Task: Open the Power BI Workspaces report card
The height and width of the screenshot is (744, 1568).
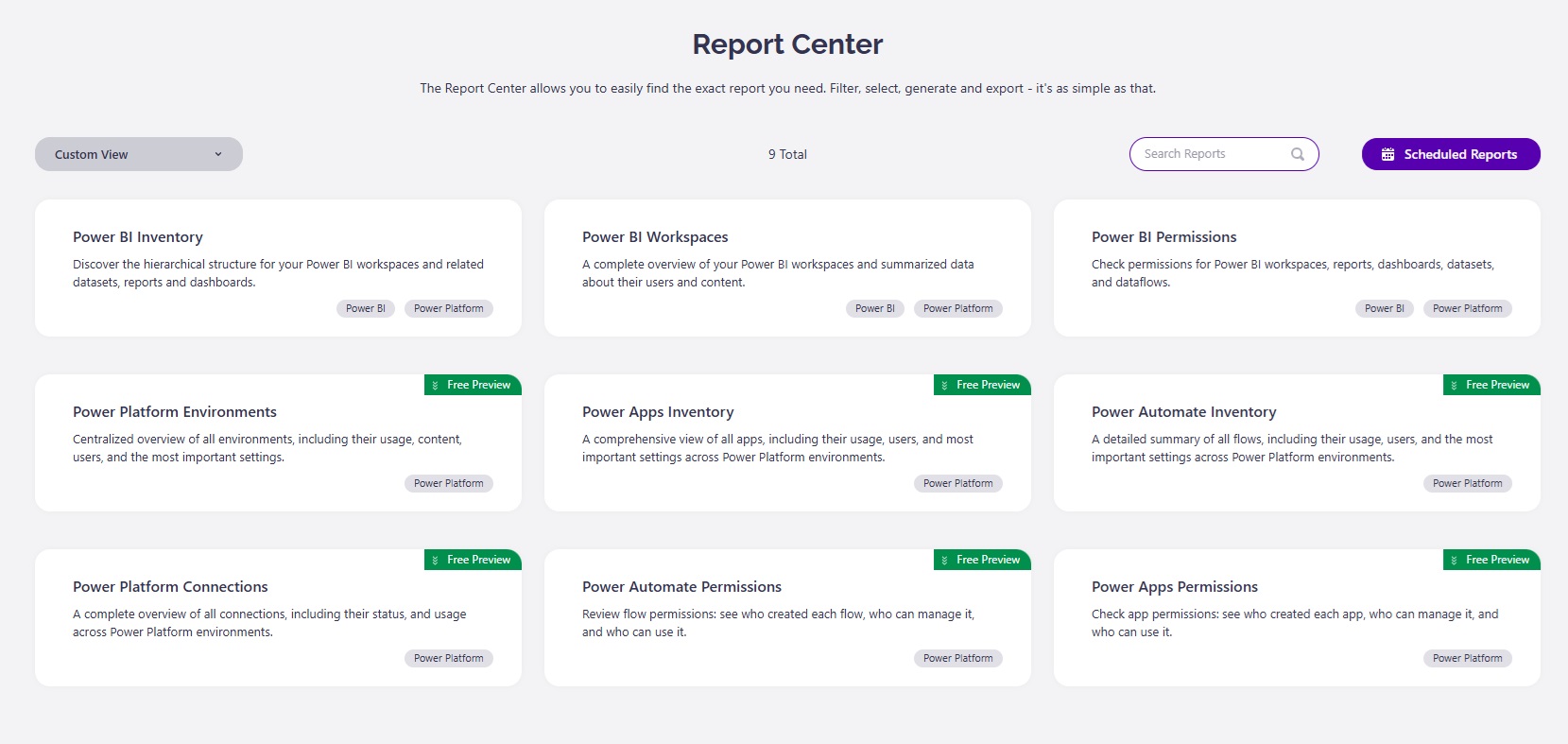Action: tap(787, 268)
